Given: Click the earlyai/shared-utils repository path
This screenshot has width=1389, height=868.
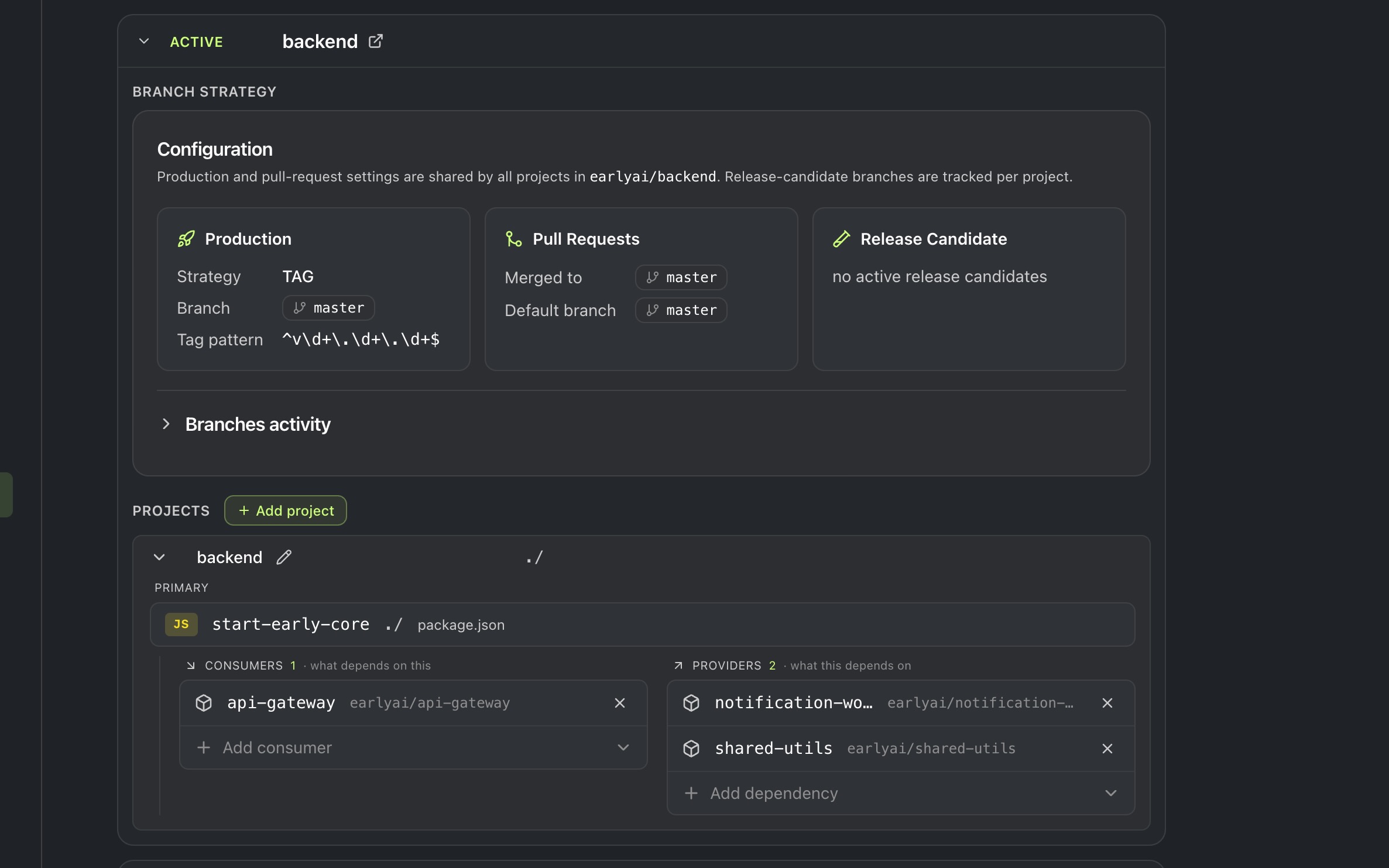Looking at the screenshot, I should coord(931,749).
